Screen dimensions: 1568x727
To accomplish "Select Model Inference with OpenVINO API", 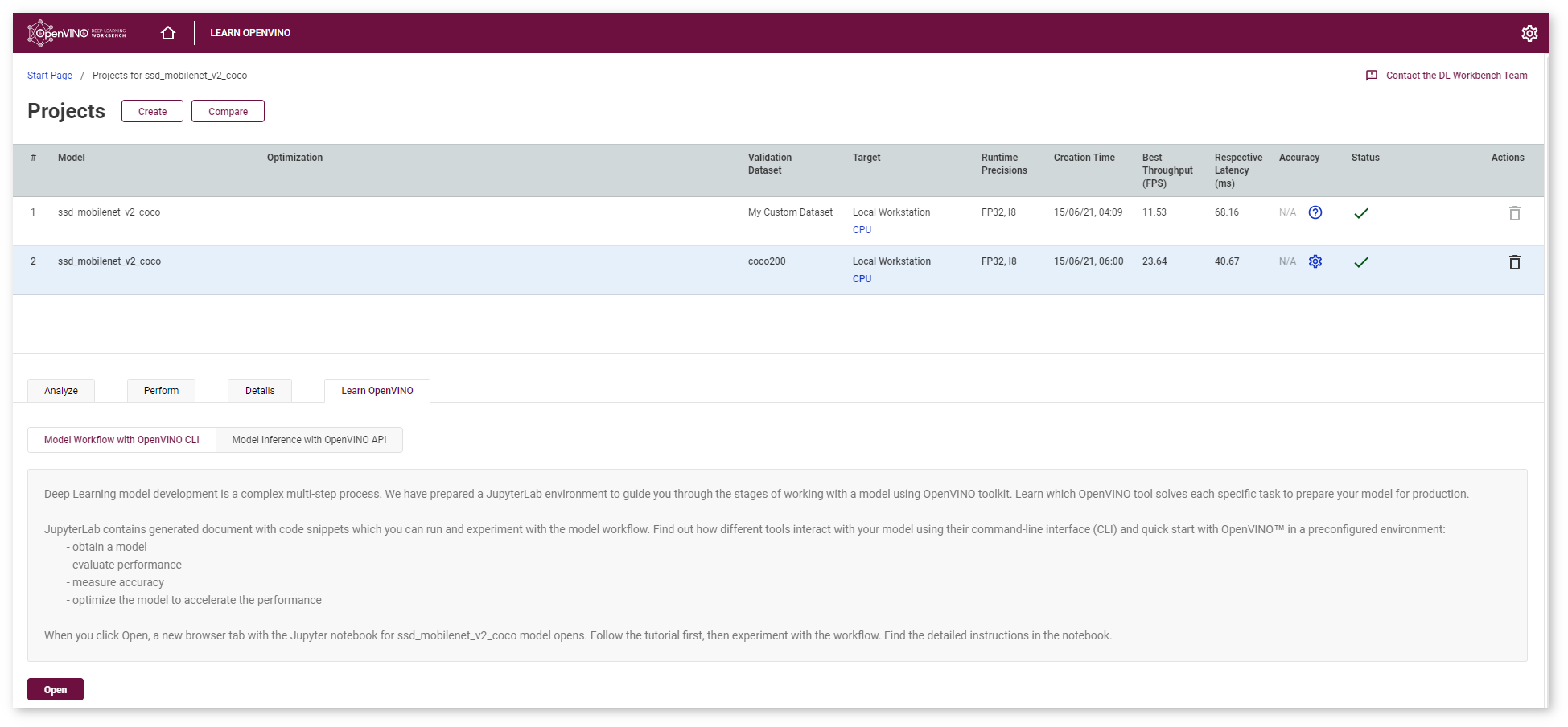I will click(309, 440).
